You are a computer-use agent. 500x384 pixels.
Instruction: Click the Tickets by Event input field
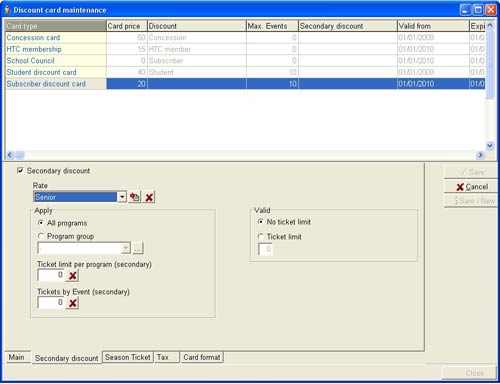[x=51, y=302]
